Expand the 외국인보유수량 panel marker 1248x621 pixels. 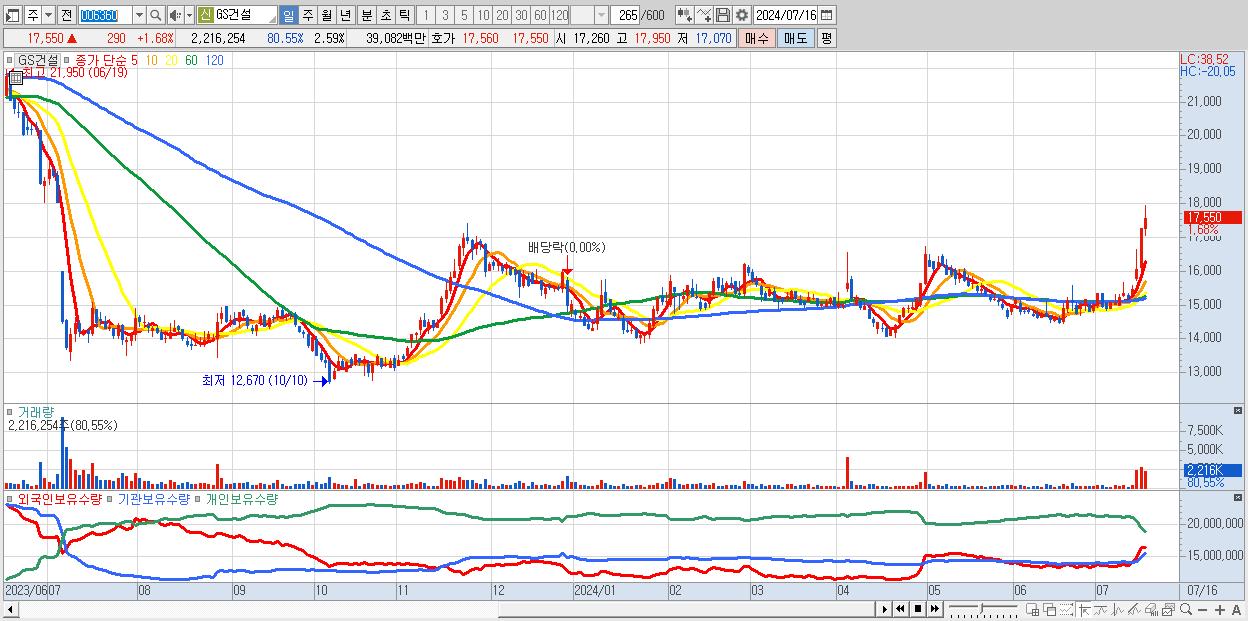(10, 498)
